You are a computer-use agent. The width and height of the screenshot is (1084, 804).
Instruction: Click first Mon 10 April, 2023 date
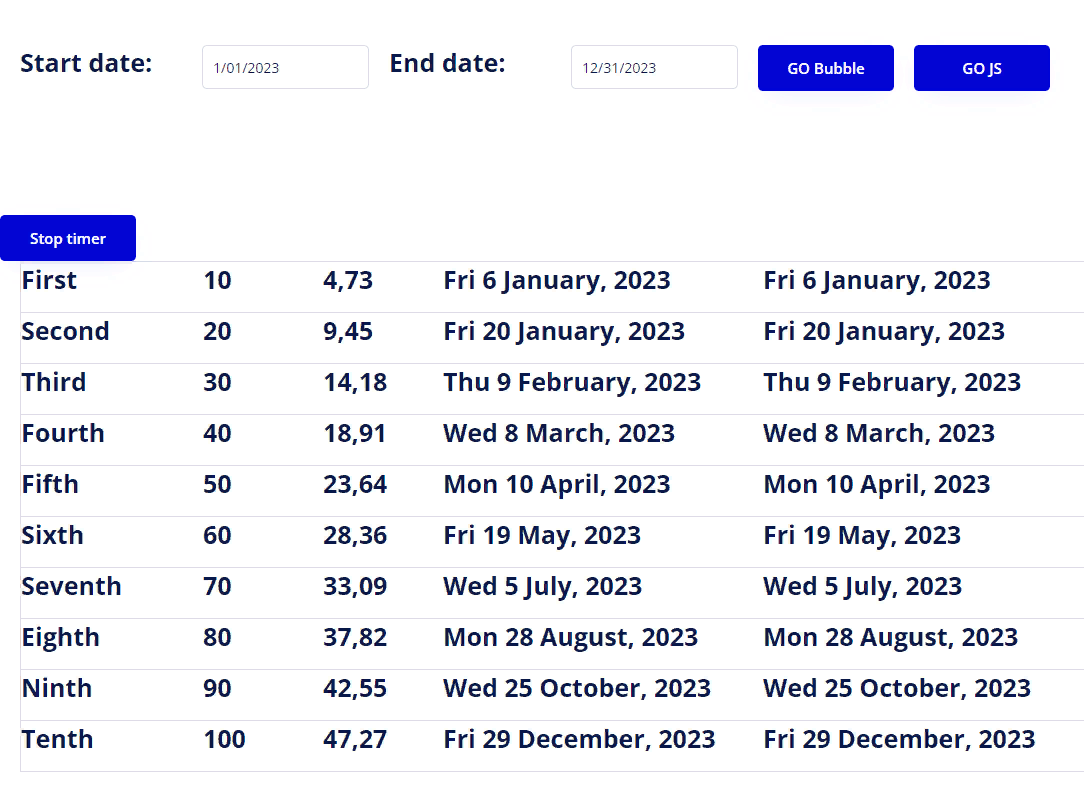[557, 485]
